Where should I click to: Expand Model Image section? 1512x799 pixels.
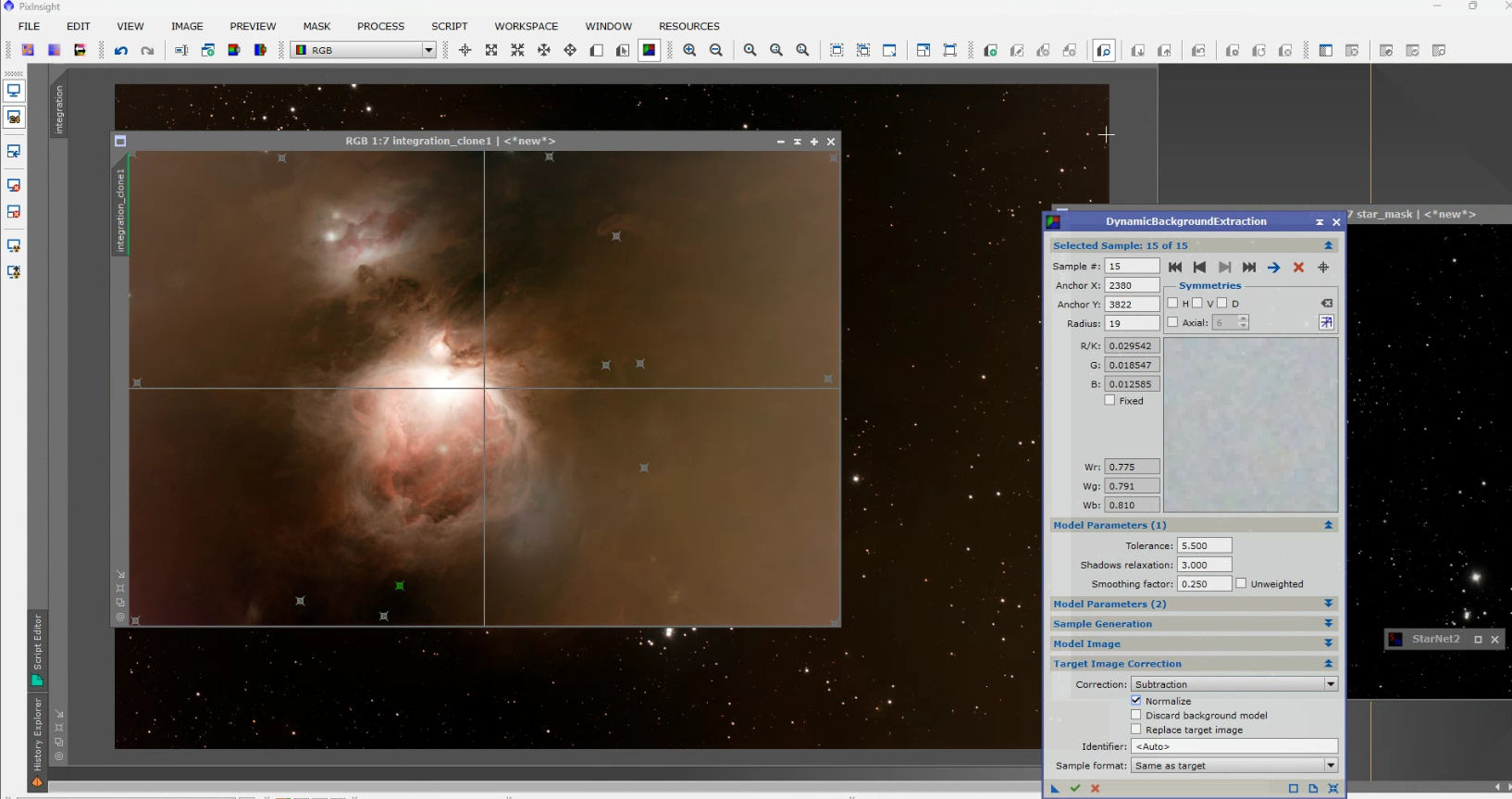point(1328,643)
